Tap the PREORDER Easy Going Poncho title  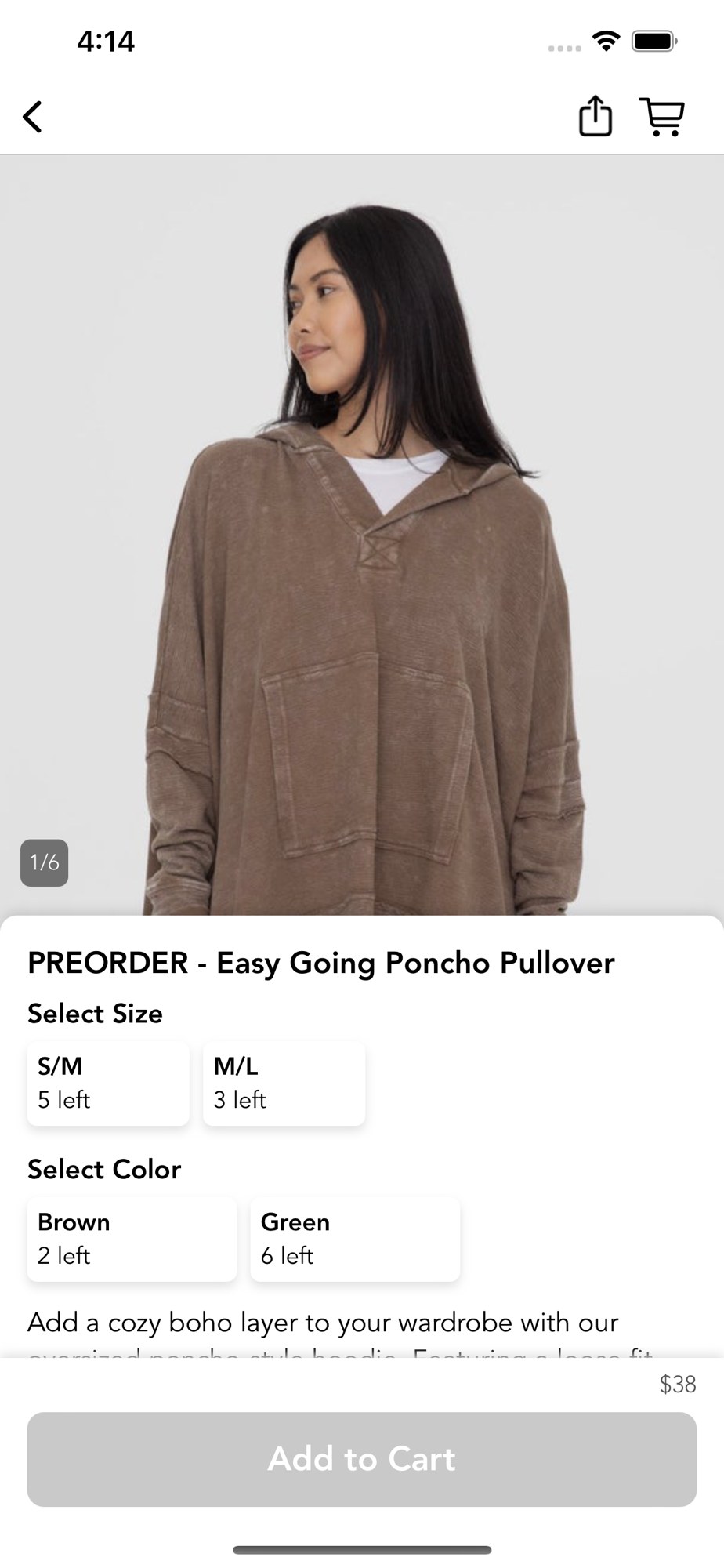coord(321,963)
